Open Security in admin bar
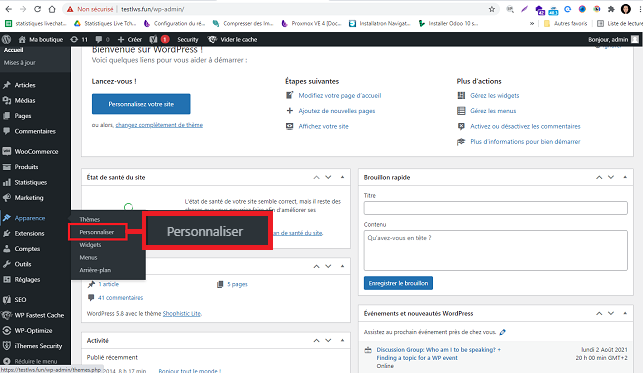 pos(187,39)
